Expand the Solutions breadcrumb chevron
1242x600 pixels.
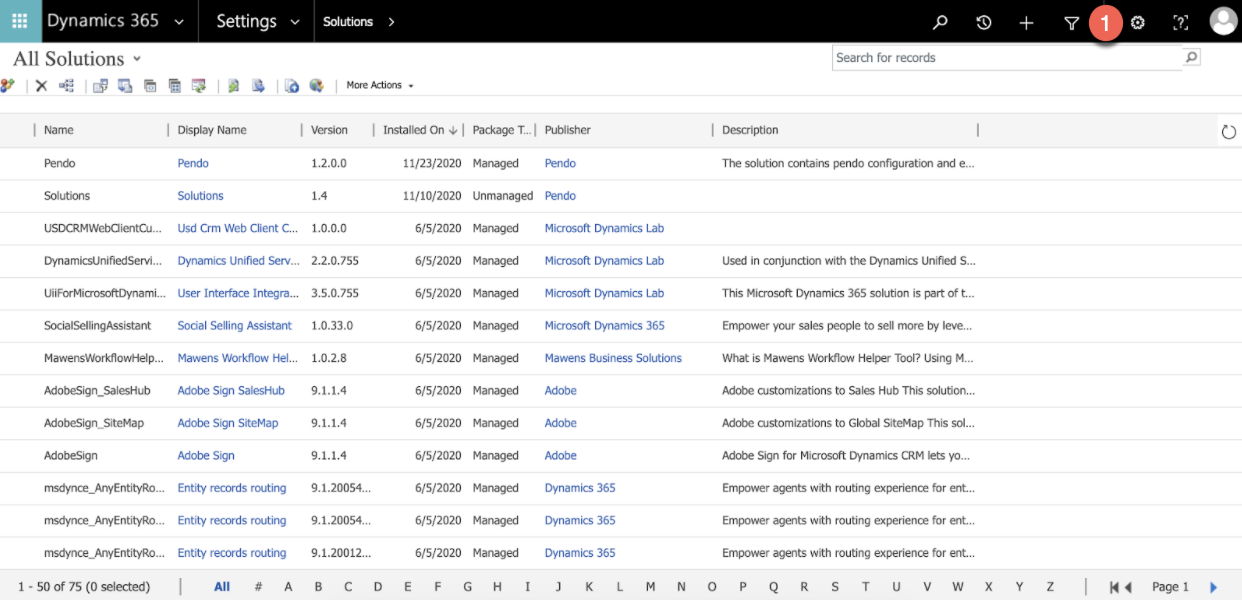point(391,22)
